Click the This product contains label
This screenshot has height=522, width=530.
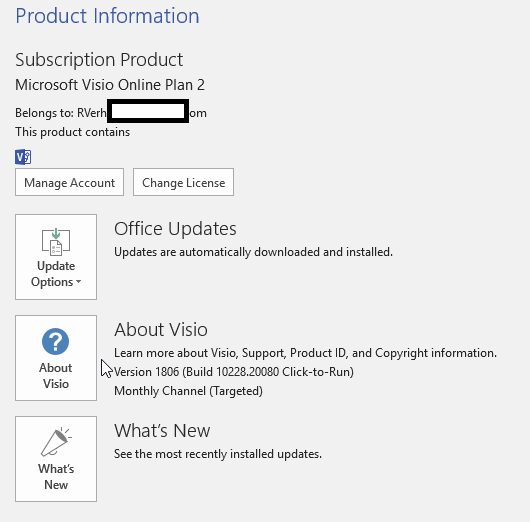(72, 132)
